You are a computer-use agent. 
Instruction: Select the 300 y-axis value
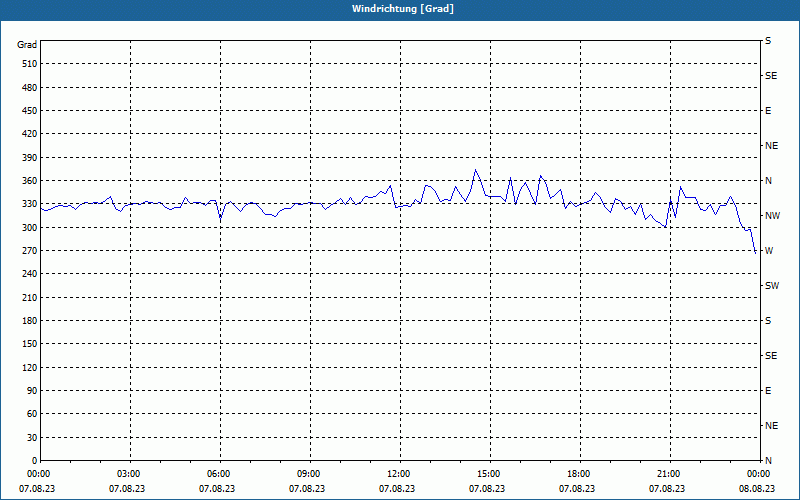[30, 228]
